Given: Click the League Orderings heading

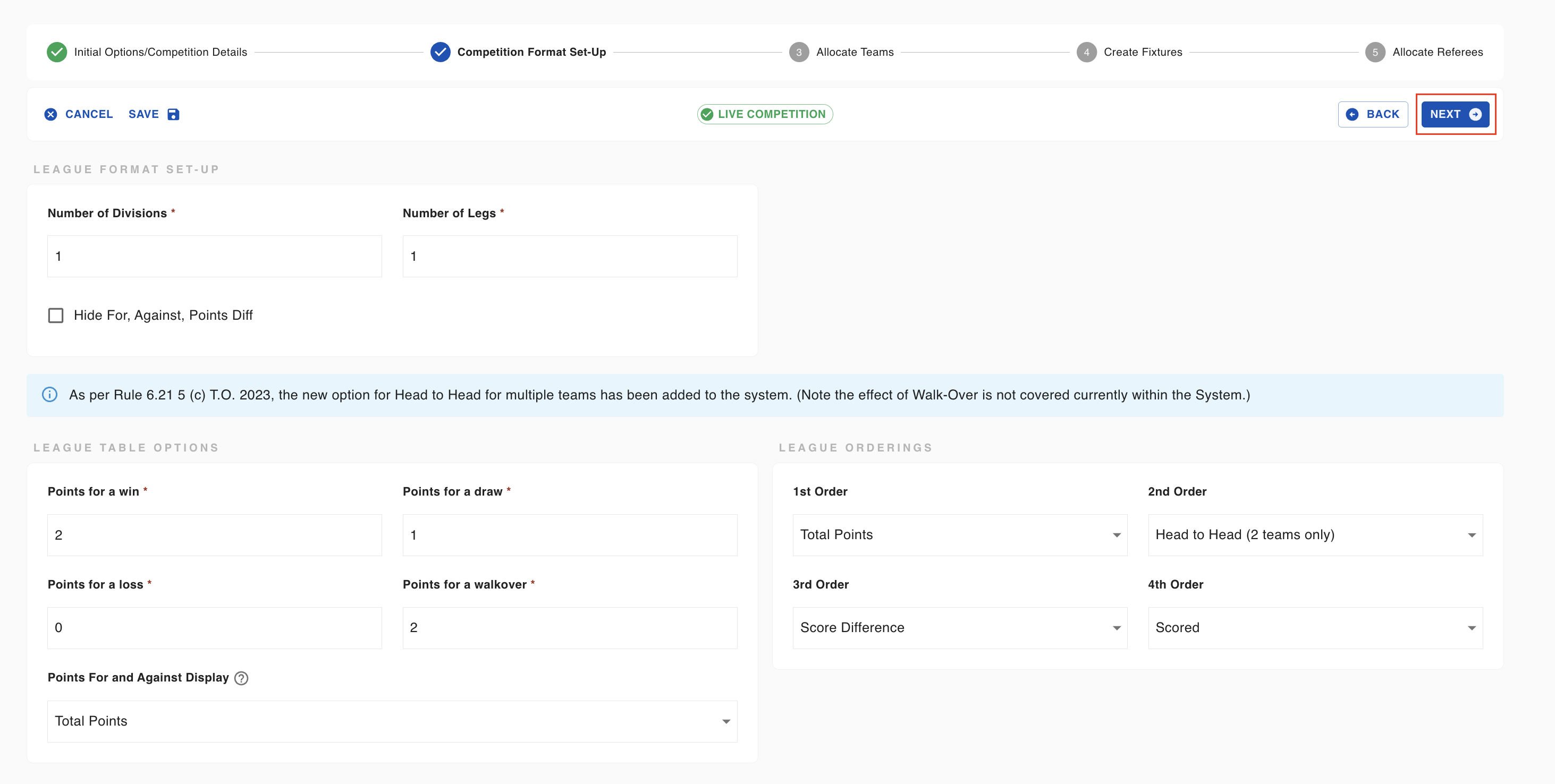Looking at the screenshot, I should pos(856,448).
